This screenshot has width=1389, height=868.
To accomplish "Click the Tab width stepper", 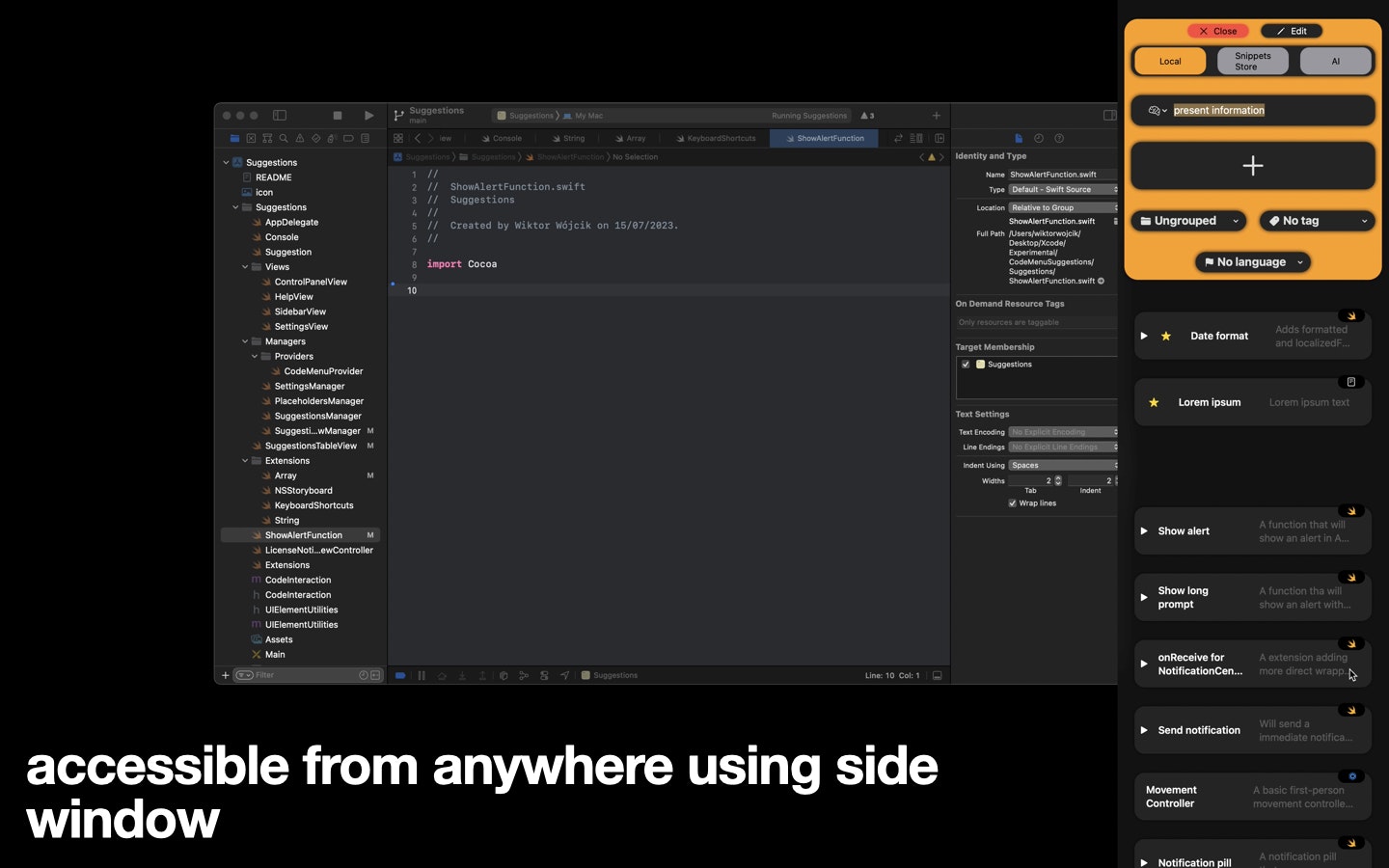I will (1058, 481).
